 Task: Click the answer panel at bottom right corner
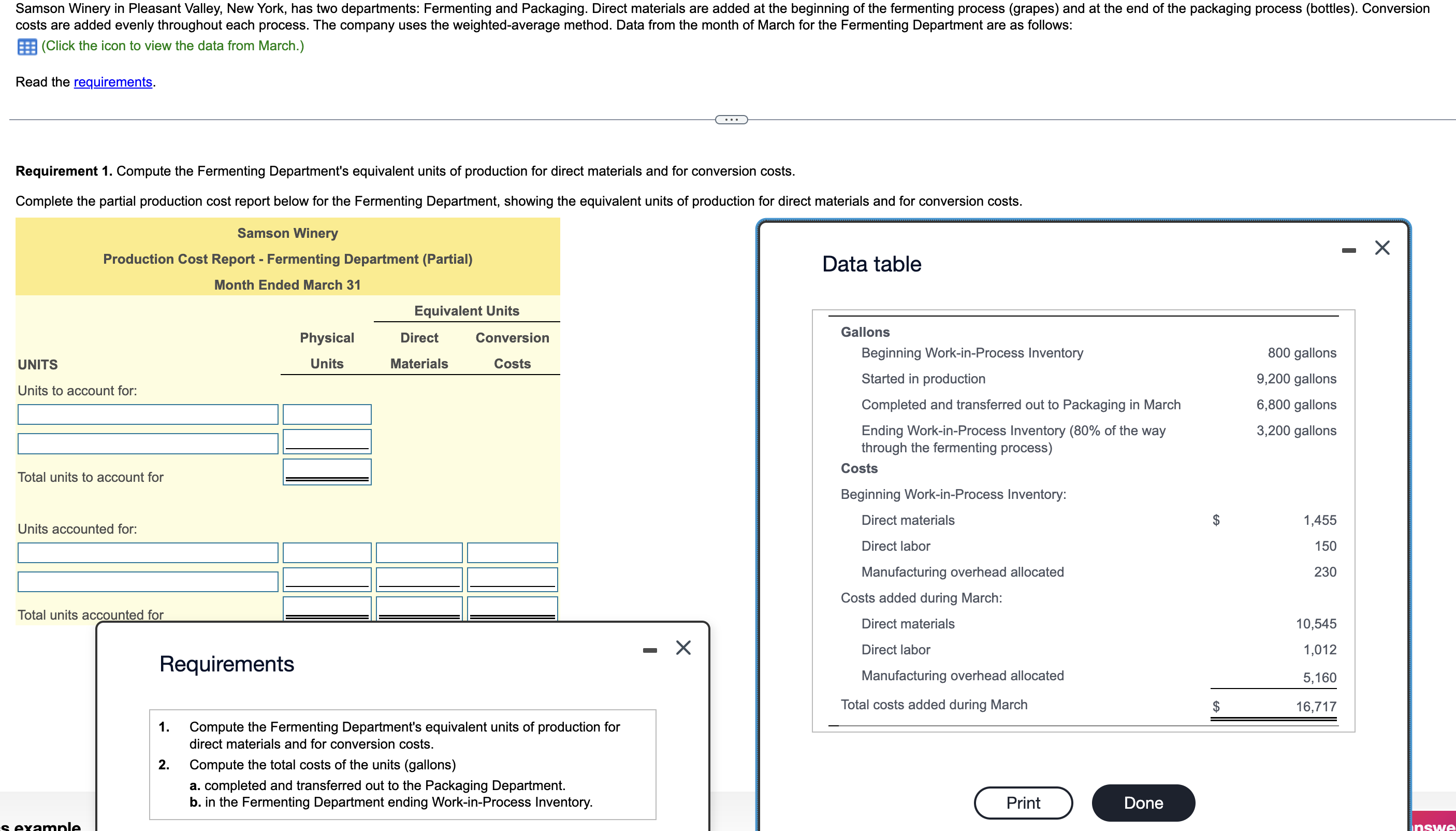[x=1432, y=822]
